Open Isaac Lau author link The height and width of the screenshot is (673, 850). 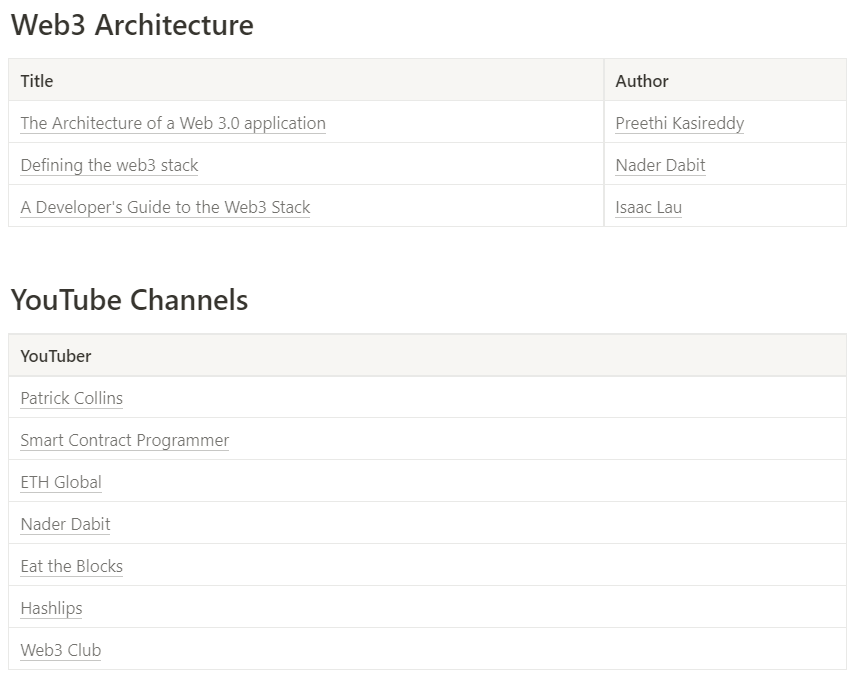648,207
